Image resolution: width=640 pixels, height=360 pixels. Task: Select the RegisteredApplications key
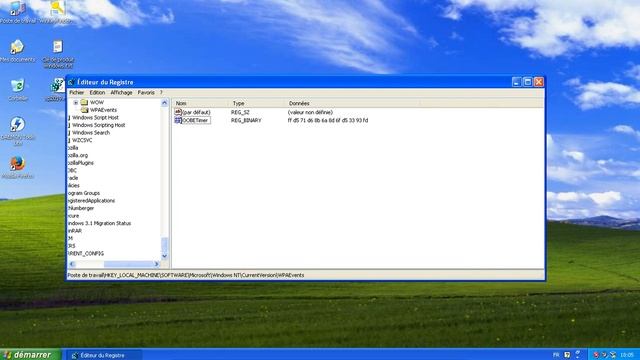coord(91,201)
